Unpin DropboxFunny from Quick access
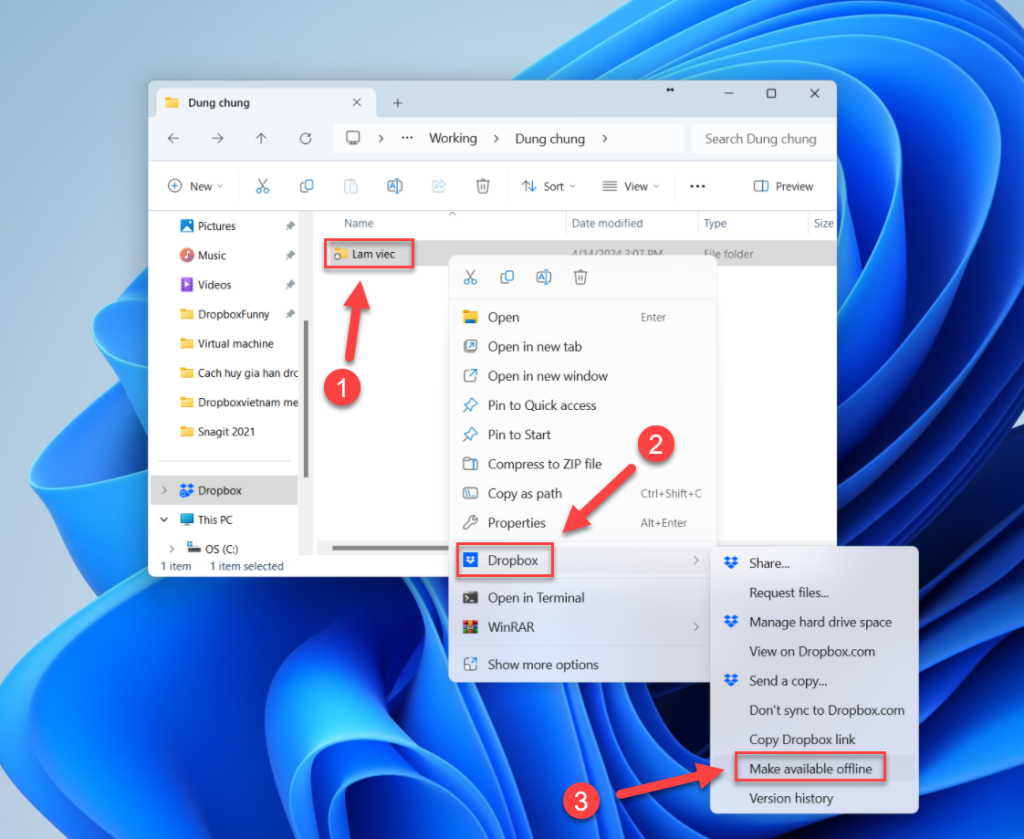 [x=290, y=314]
